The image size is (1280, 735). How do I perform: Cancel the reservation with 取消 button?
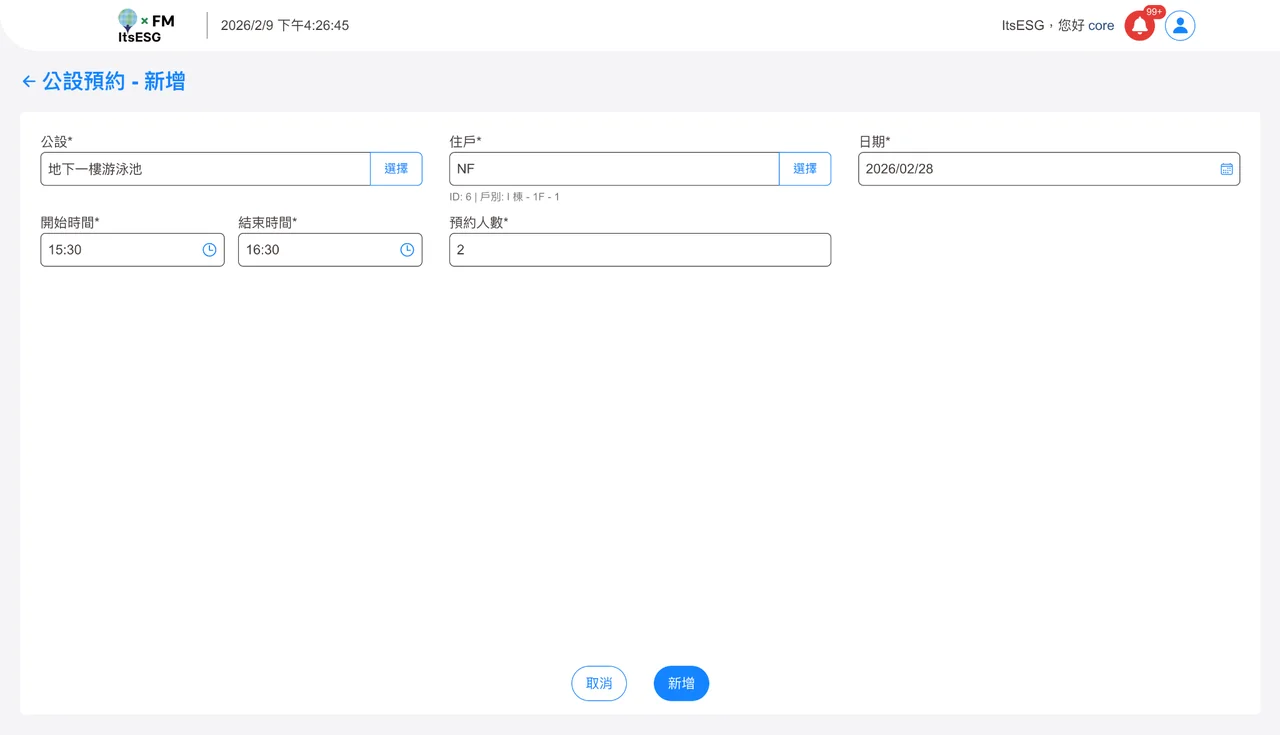(x=599, y=684)
